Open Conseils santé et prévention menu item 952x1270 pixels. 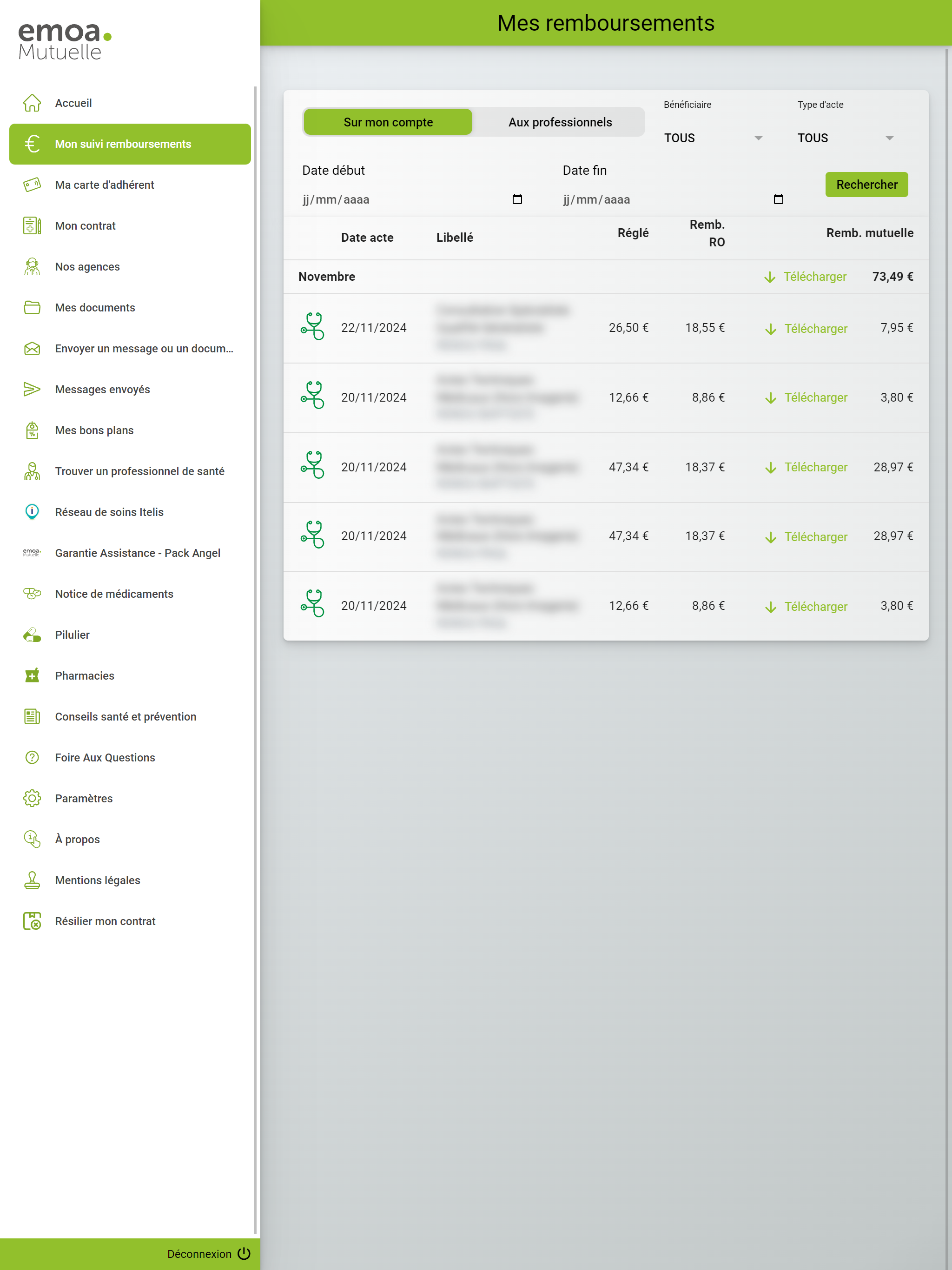click(130, 716)
